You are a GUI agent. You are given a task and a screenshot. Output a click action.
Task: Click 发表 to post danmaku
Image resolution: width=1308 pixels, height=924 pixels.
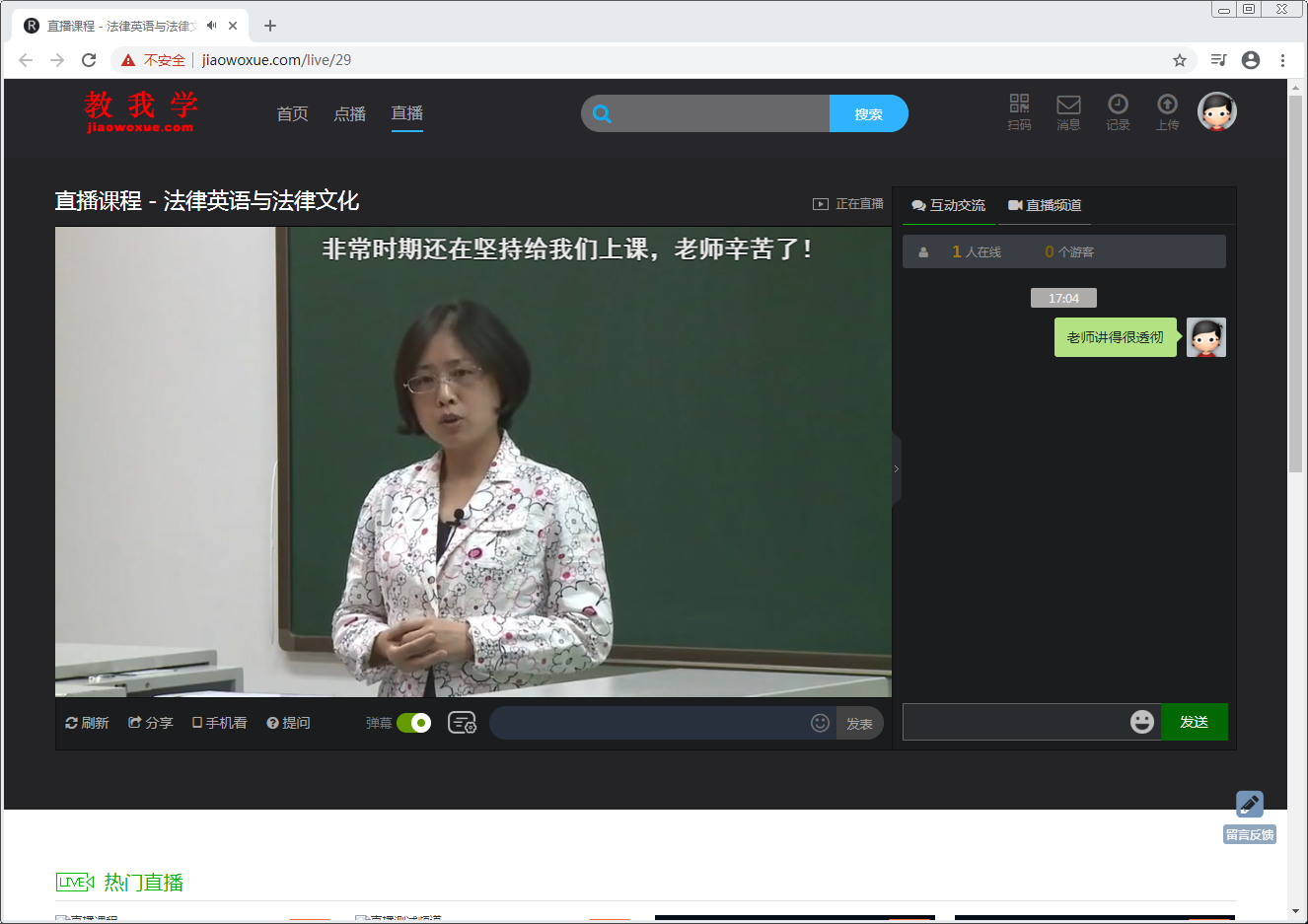(x=859, y=723)
